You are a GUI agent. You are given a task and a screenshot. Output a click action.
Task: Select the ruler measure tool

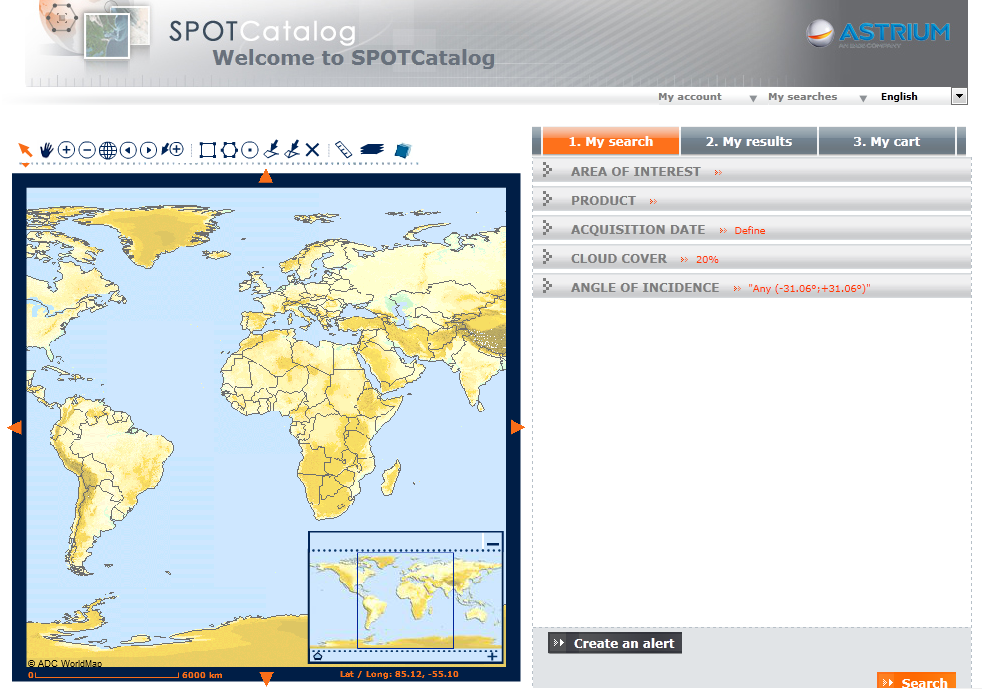pos(343,149)
